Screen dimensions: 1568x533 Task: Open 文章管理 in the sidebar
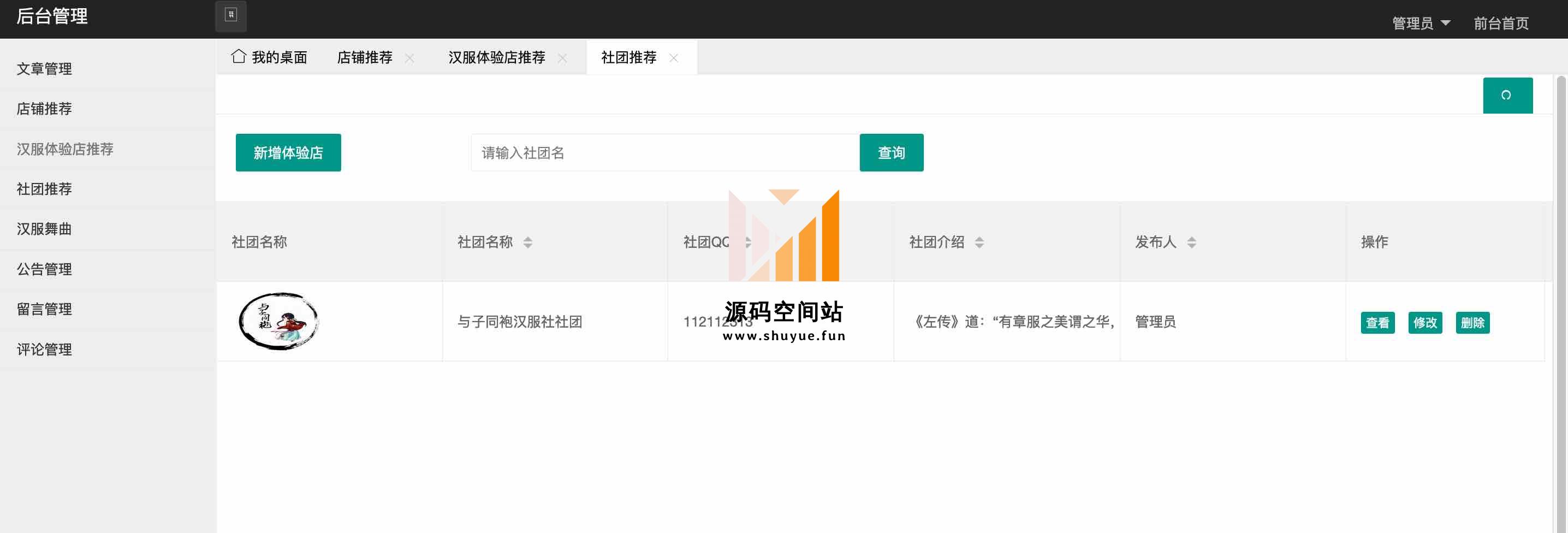click(x=44, y=69)
